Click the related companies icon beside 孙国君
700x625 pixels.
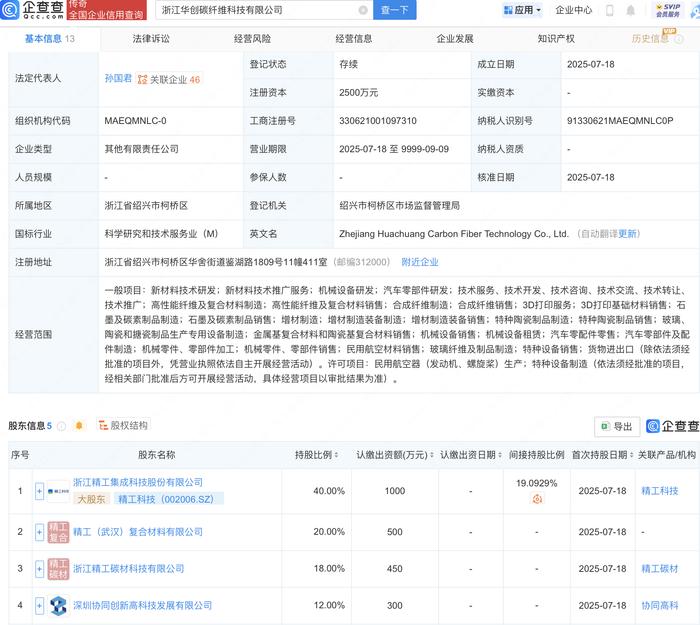point(142,79)
